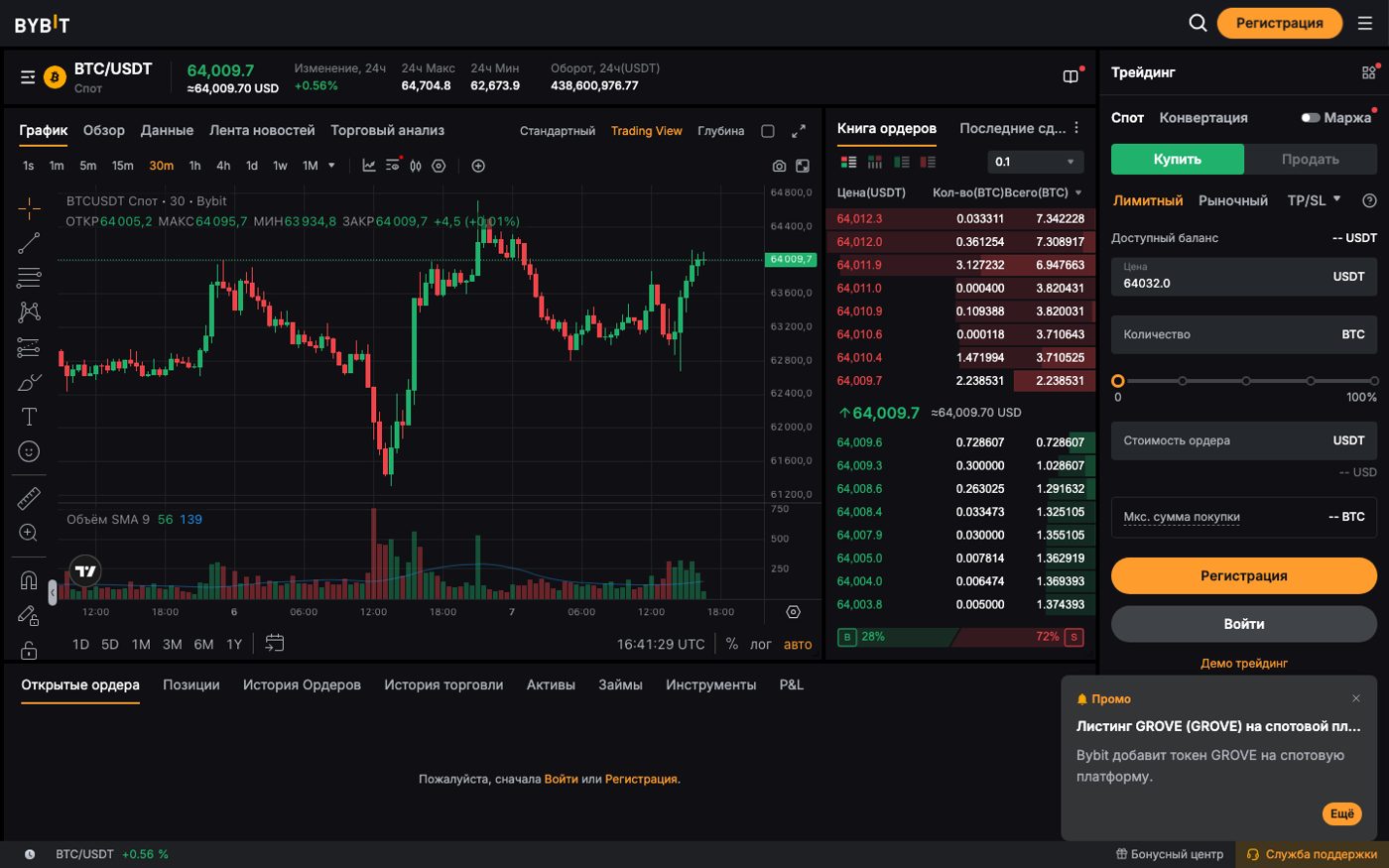Switch to the История Ордеров tab
Image resolution: width=1389 pixels, height=868 pixels.
click(302, 684)
